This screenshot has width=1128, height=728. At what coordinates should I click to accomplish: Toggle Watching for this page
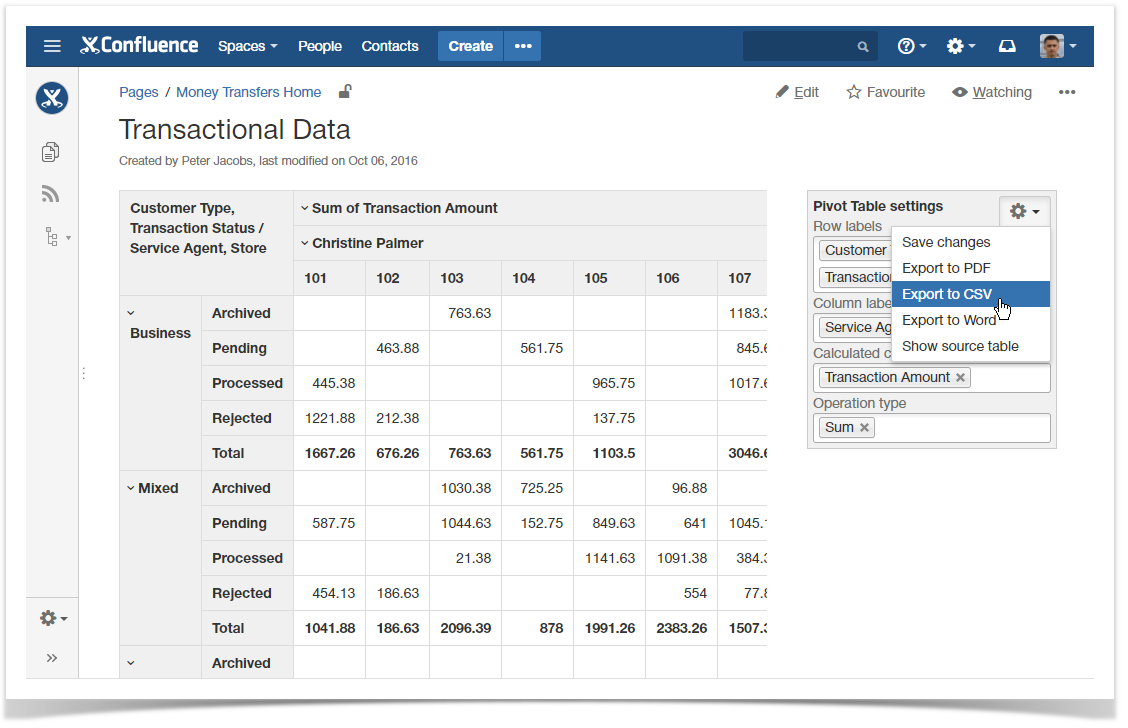[x=991, y=91]
